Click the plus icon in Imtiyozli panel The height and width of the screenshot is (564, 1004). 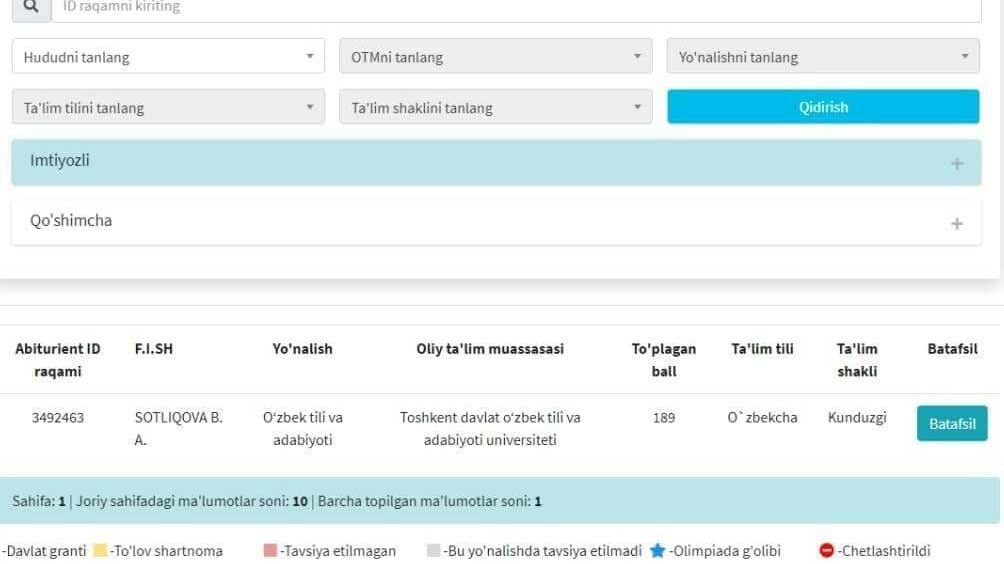(956, 163)
